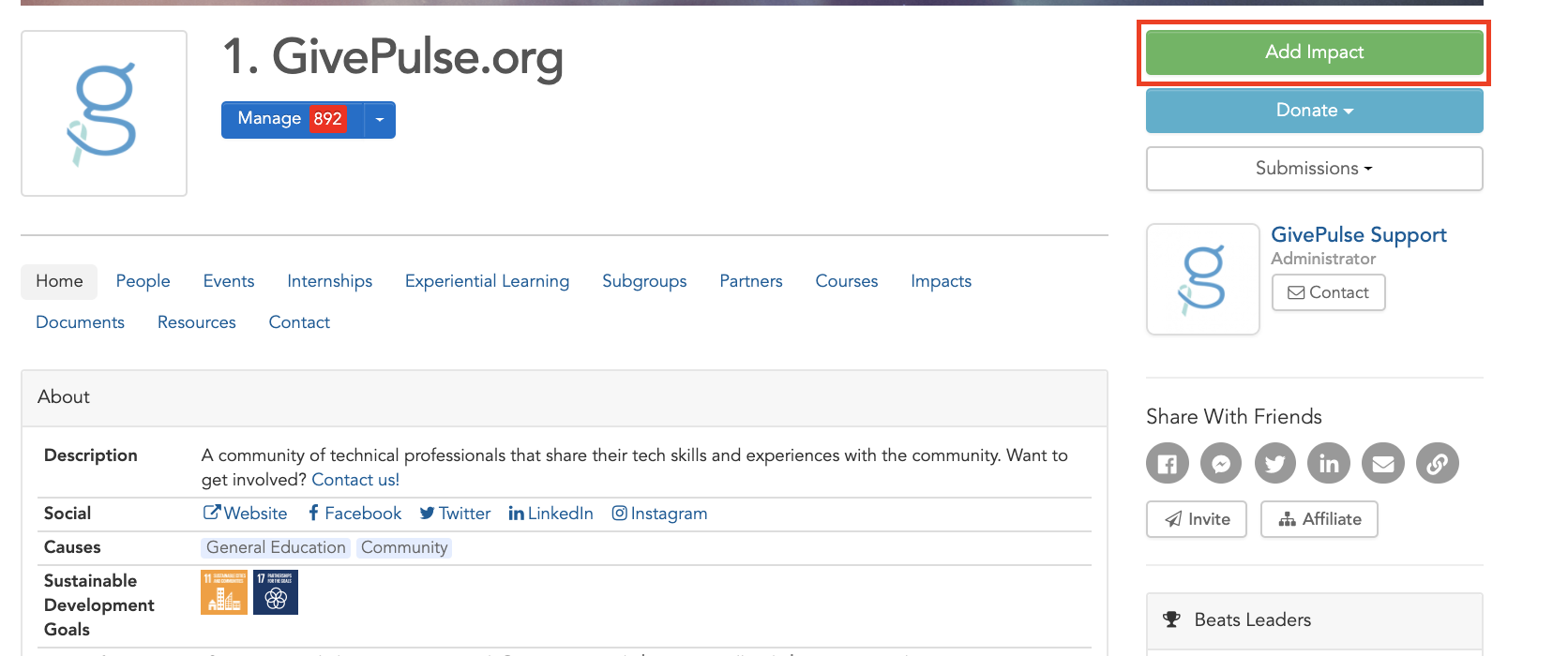1568x656 pixels.
Task: View the Subgroups tab
Action: tap(644, 281)
